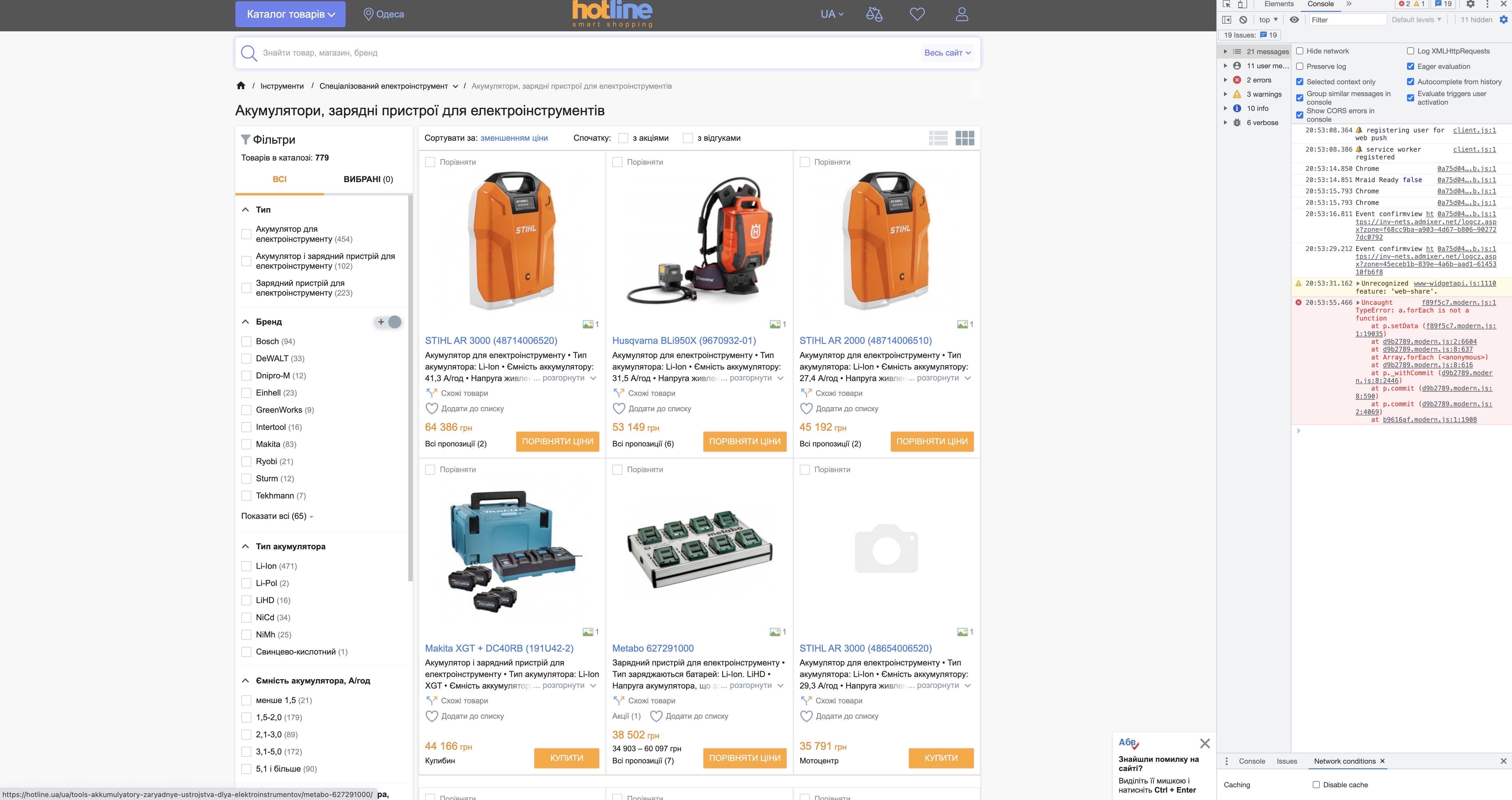Open the UA language dropdown
The image size is (1512, 800).
[x=832, y=14]
